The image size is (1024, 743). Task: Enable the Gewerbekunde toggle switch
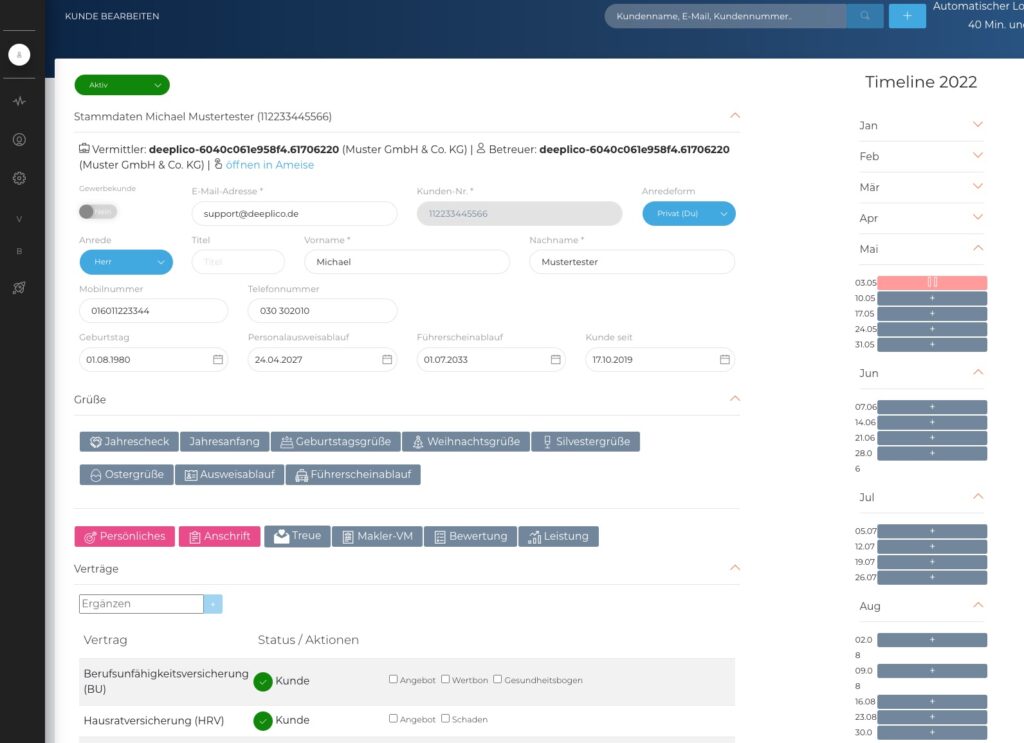point(96,211)
